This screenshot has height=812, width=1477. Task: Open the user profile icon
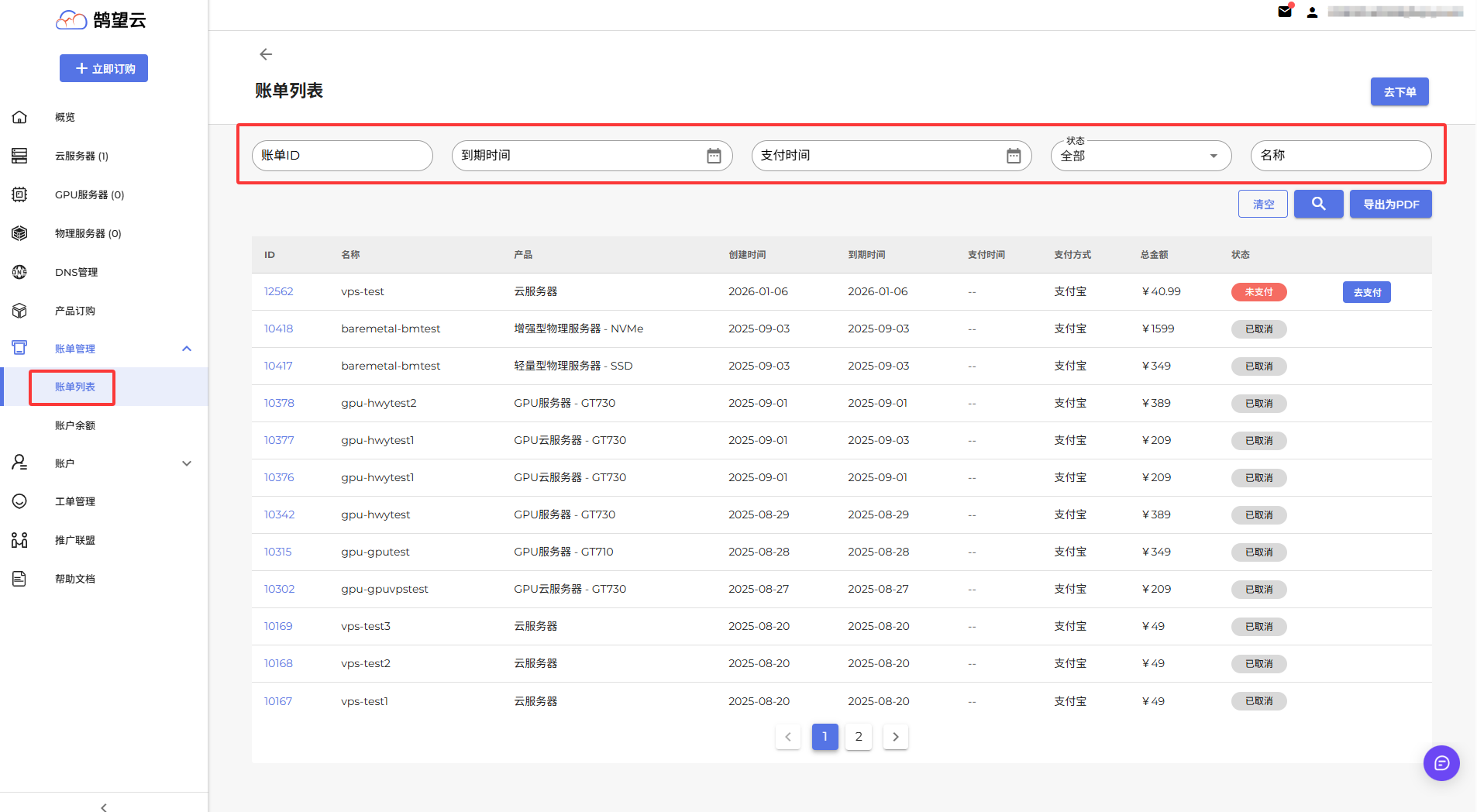(1312, 12)
